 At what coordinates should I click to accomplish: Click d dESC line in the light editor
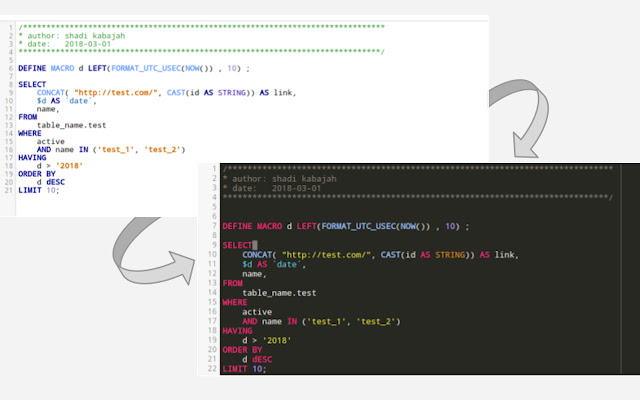click(x=51, y=182)
